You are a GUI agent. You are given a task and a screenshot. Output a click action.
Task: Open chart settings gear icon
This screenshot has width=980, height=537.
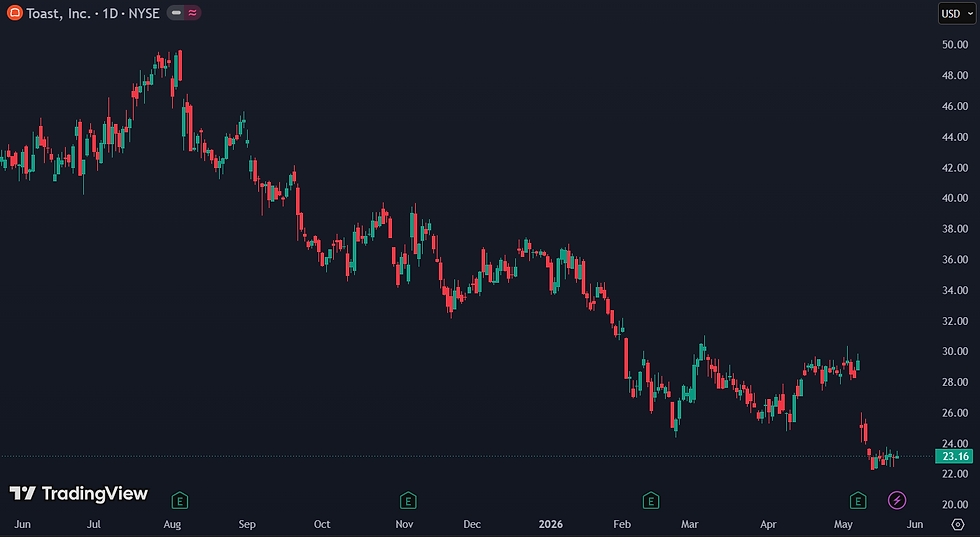(958, 524)
